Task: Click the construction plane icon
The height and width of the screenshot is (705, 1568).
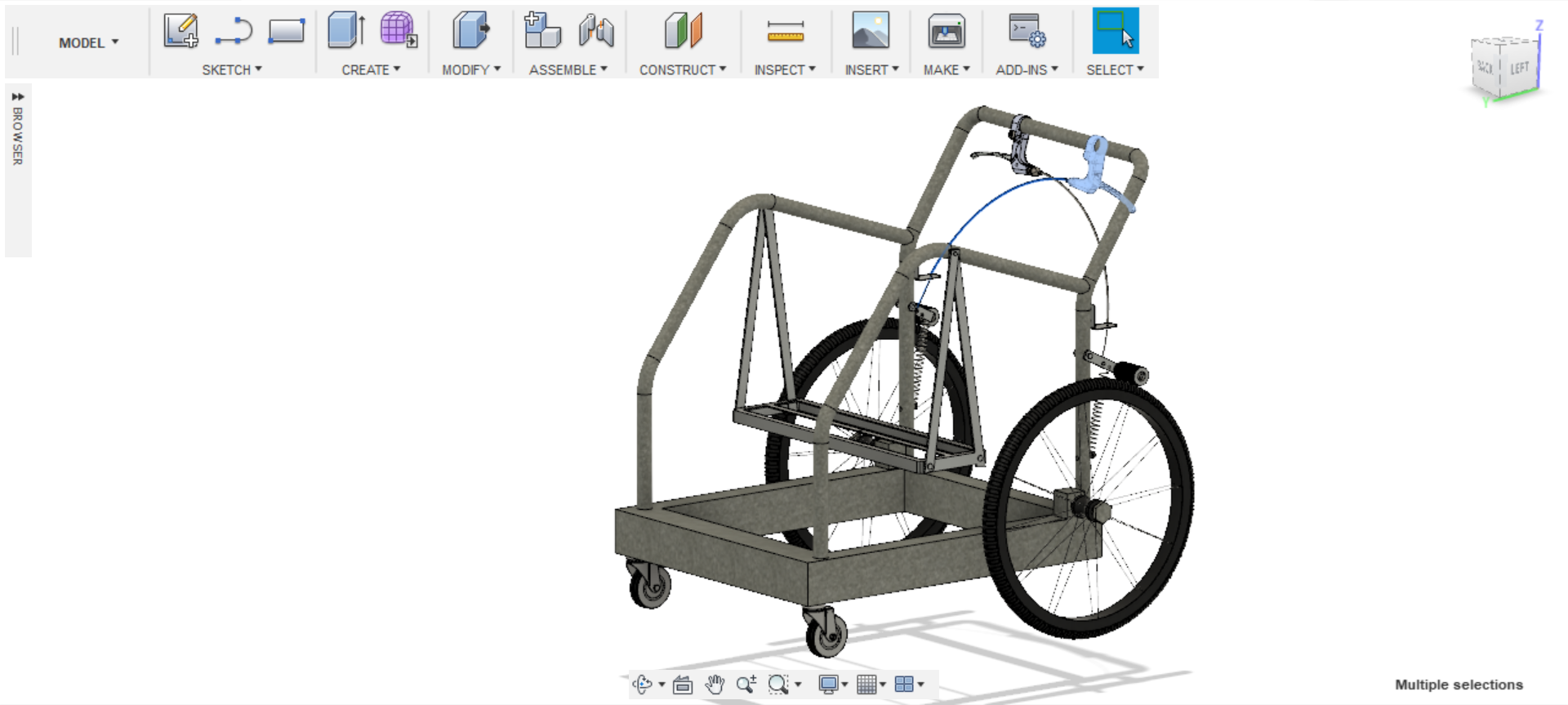Action: tap(683, 31)
